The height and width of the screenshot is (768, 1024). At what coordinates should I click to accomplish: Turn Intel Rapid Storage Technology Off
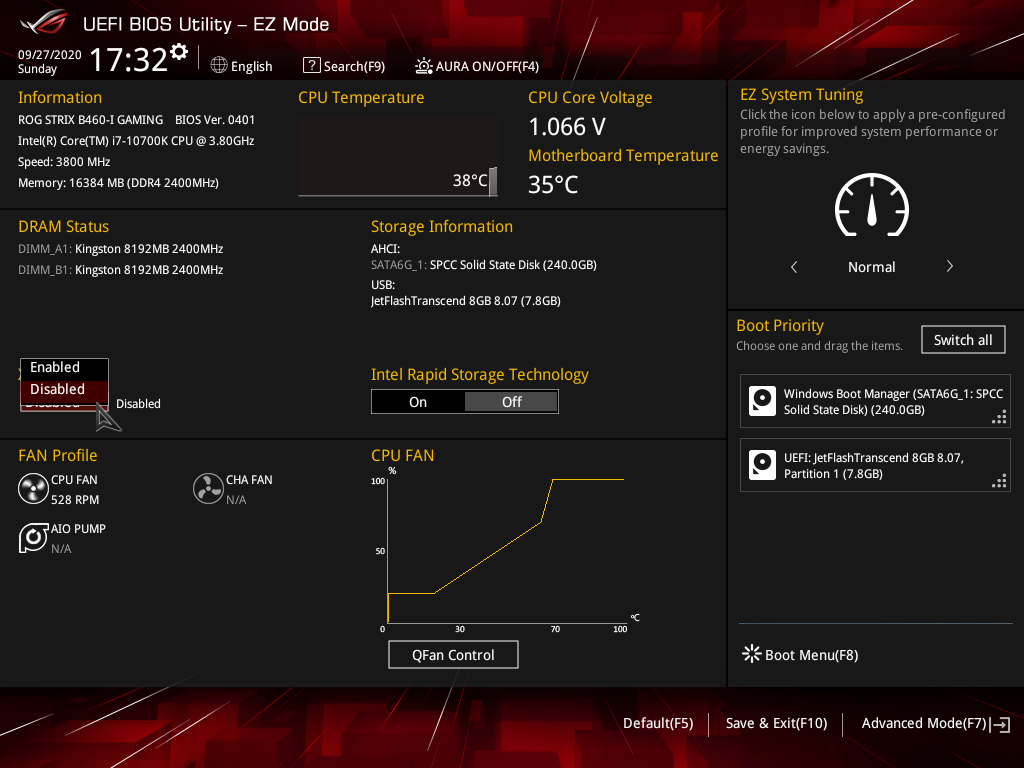(511, 402)
